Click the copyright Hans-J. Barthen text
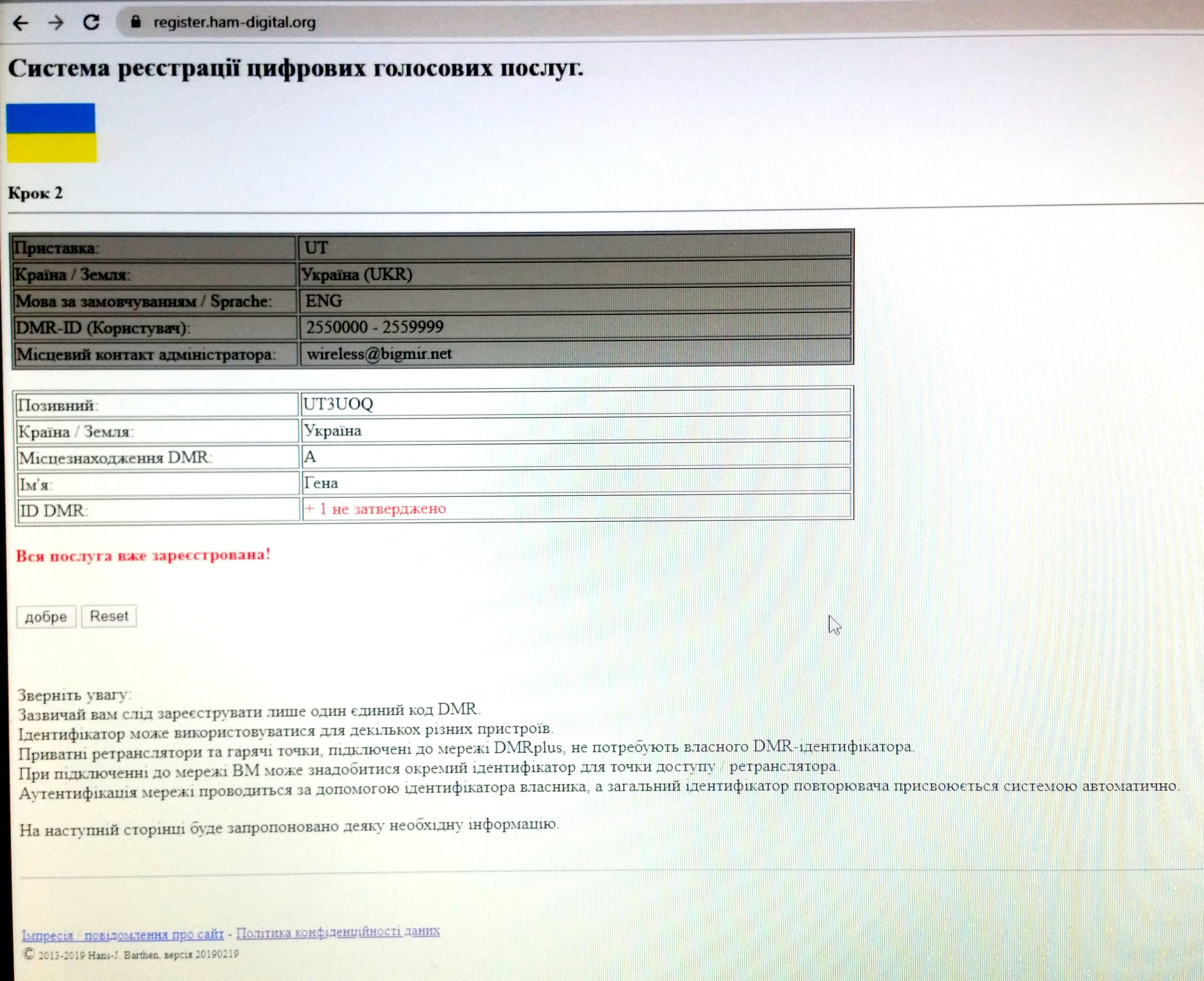 tap(130, 955)
